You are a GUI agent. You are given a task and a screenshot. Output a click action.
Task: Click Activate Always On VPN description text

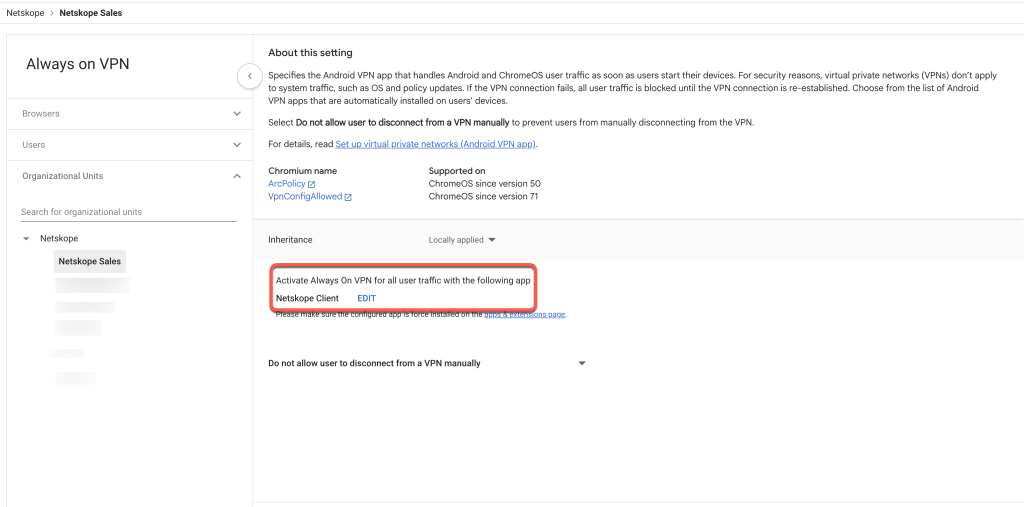403,280
